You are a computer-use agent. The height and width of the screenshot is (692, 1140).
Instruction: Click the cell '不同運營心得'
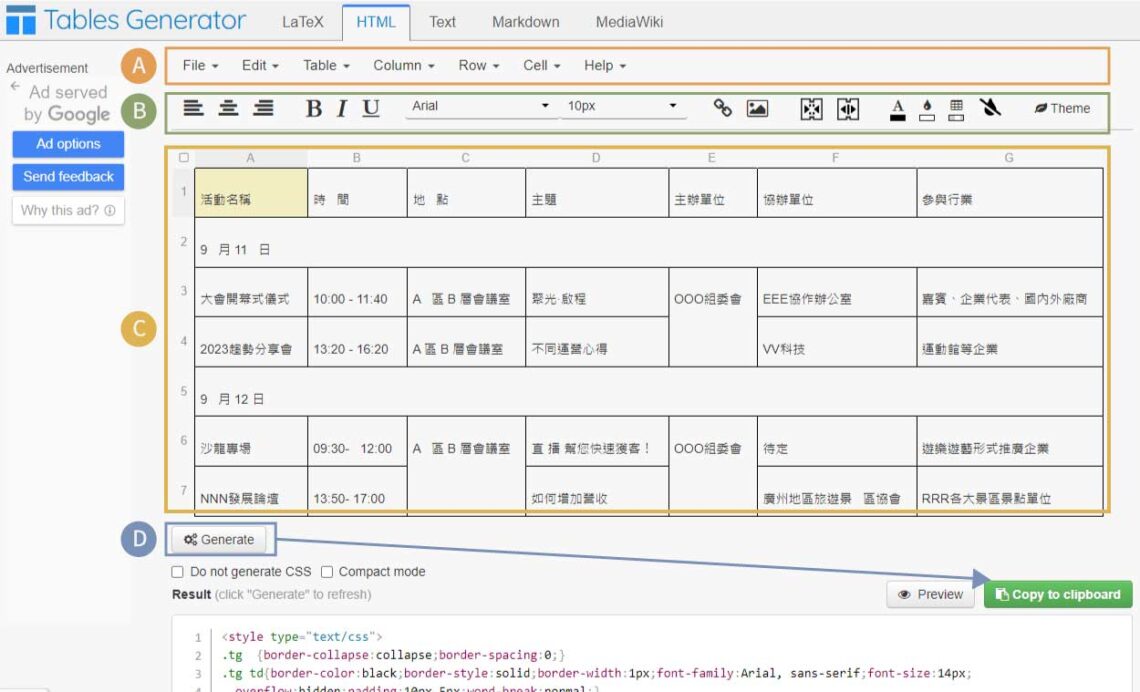pos(597,342)
